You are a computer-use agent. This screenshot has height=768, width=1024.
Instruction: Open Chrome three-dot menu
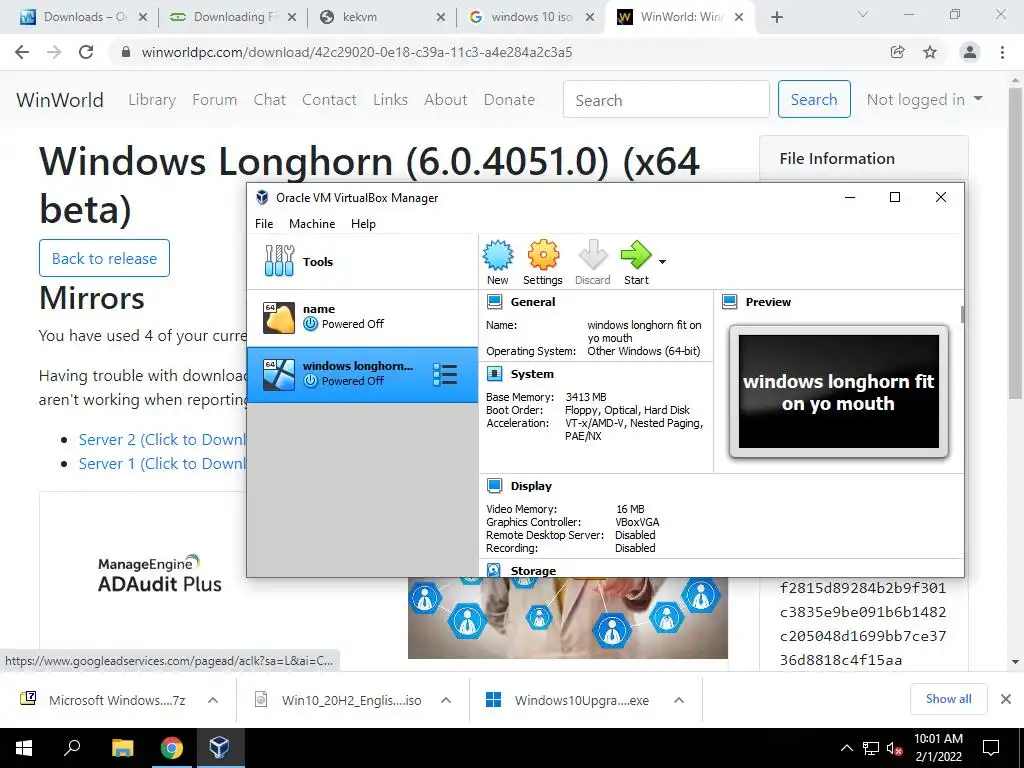tap(1002, 52)
